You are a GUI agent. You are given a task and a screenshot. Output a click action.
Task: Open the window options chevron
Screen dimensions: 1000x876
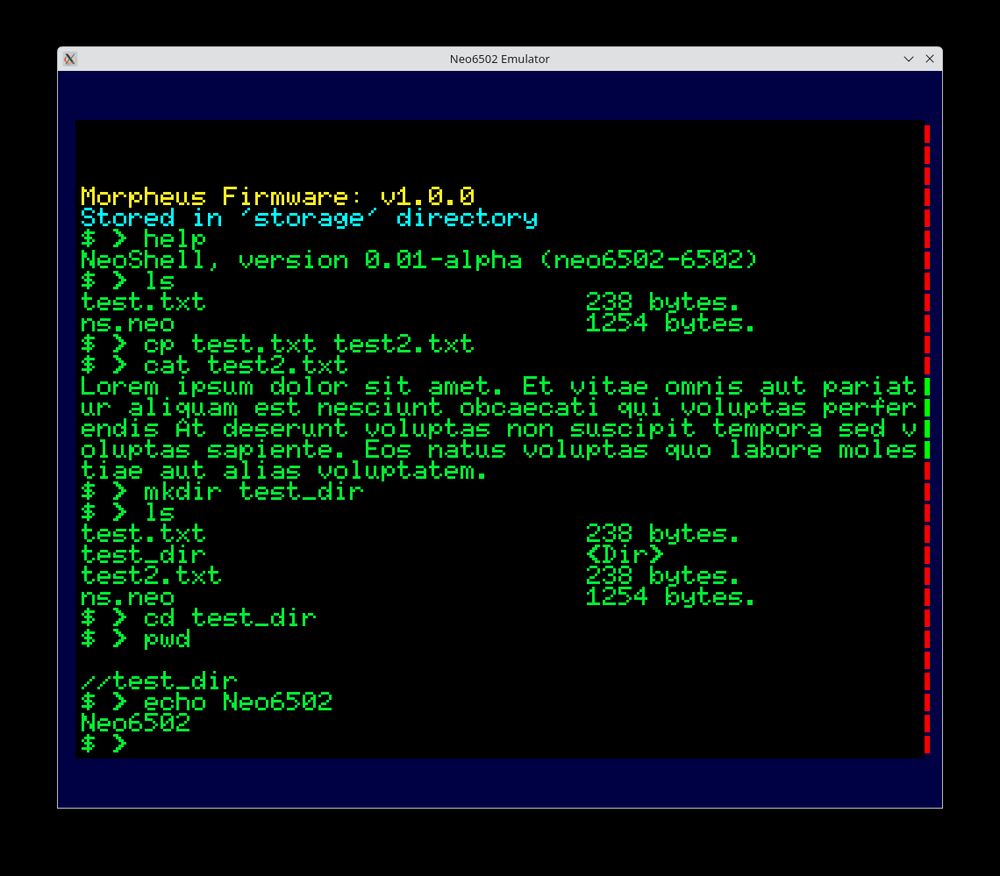pyautogui.click(x=911, y=58)
